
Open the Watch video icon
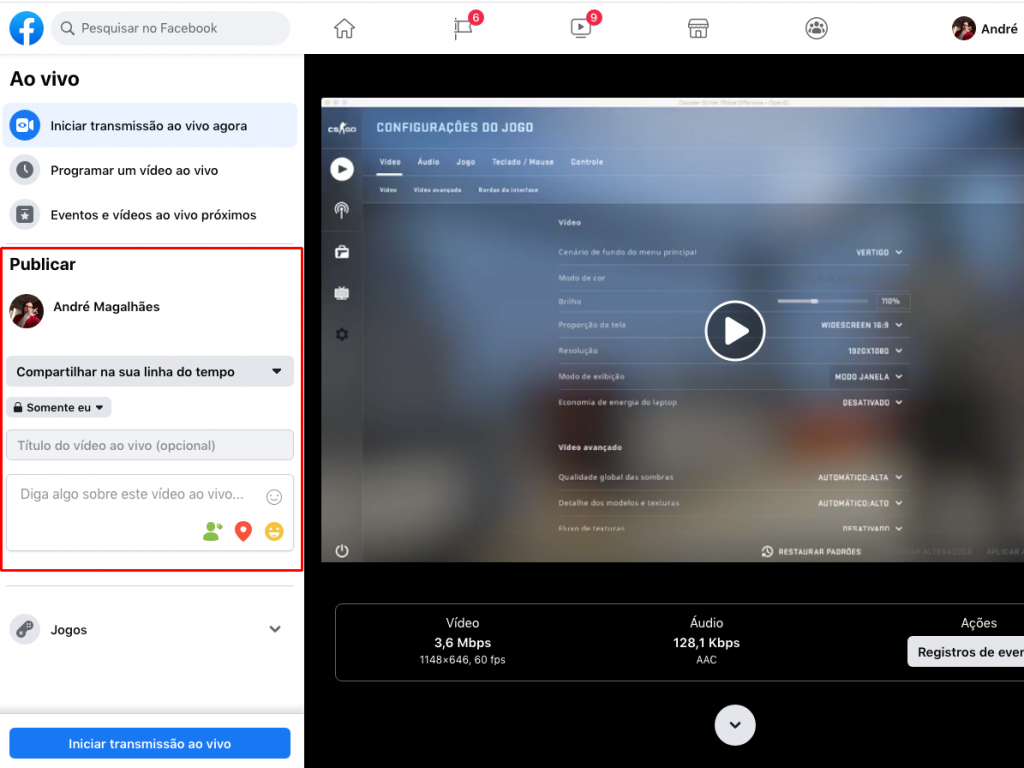click(x=581, y=29)
